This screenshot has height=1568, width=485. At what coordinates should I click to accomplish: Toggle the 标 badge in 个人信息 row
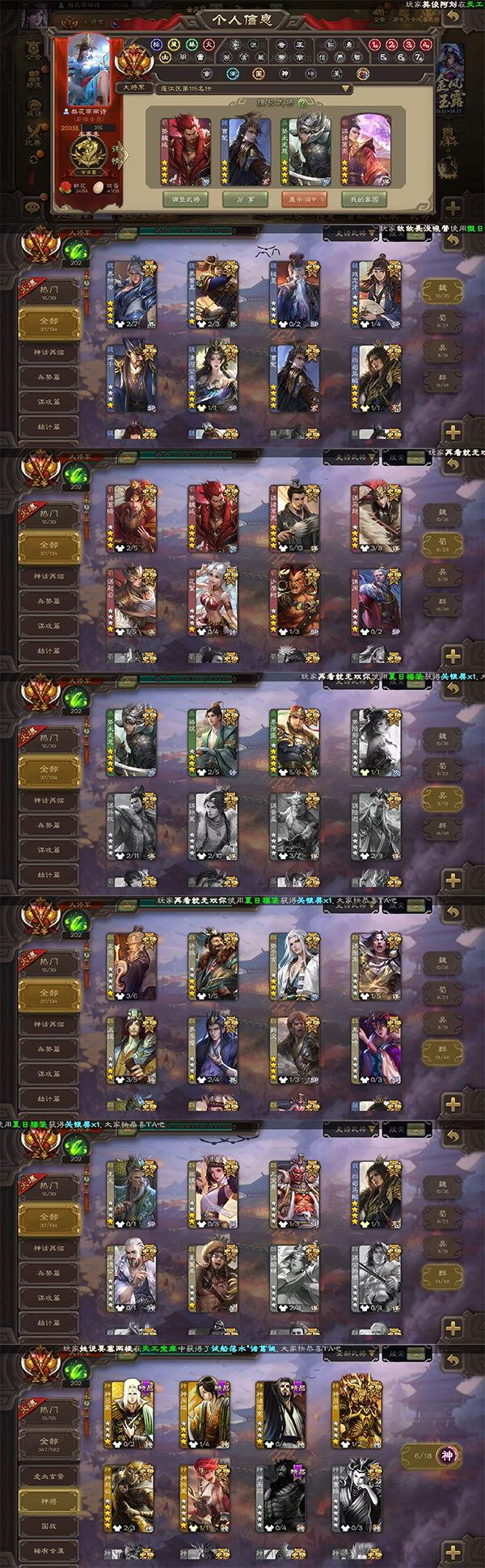[157, 44]
